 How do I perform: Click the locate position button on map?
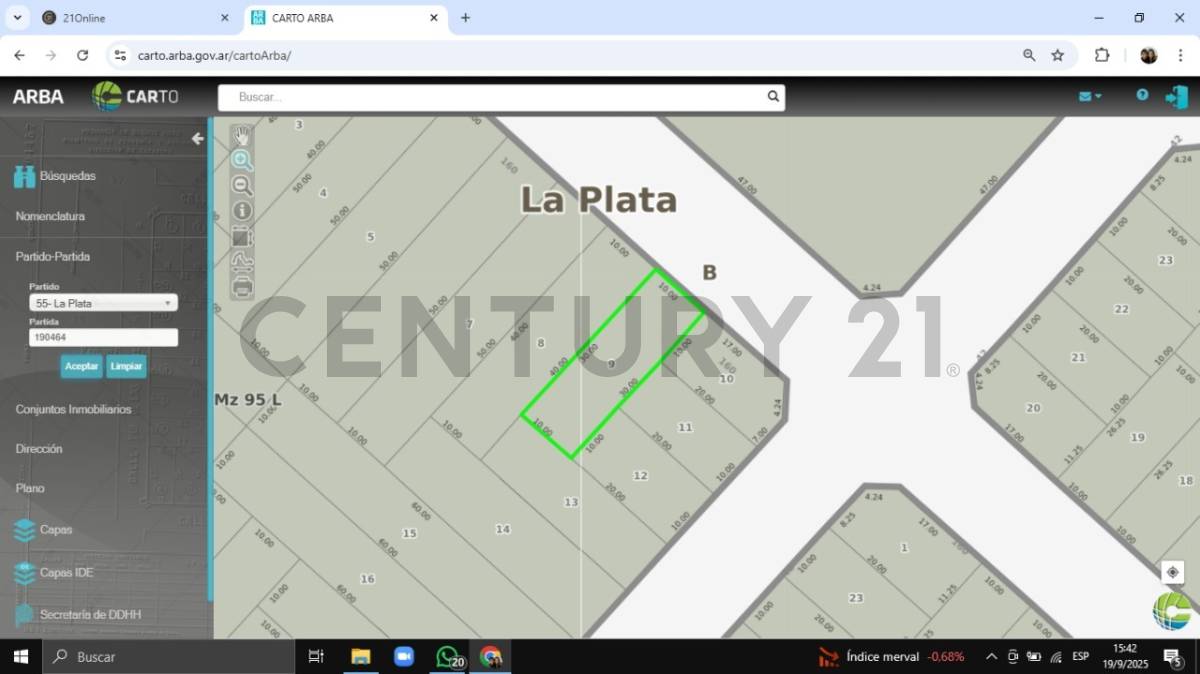point(1172,572)
